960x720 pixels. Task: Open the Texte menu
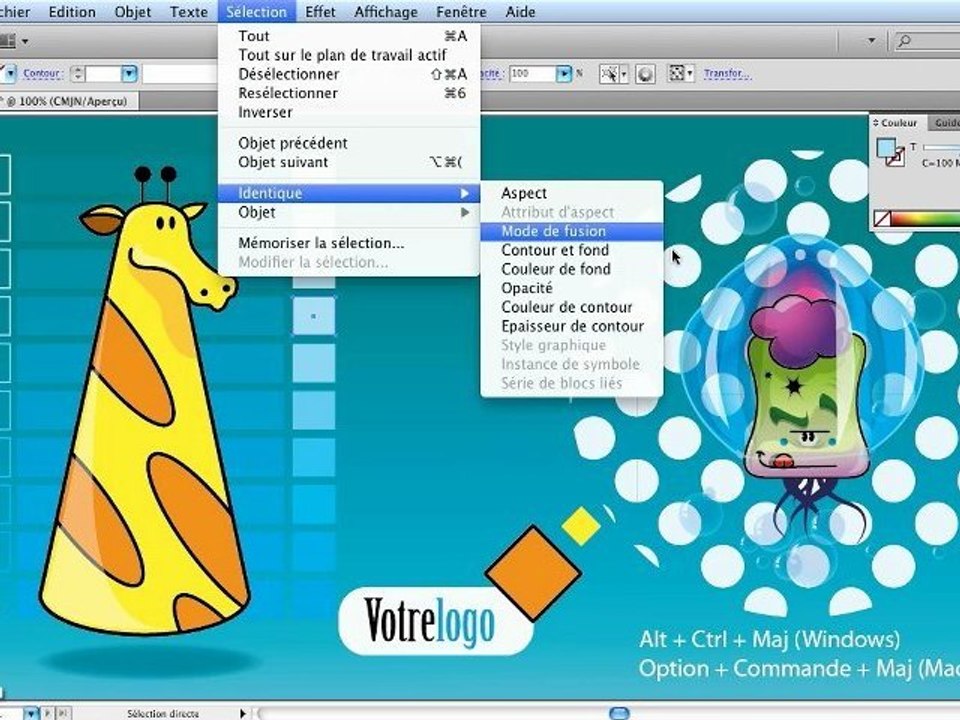click(189, 12)
